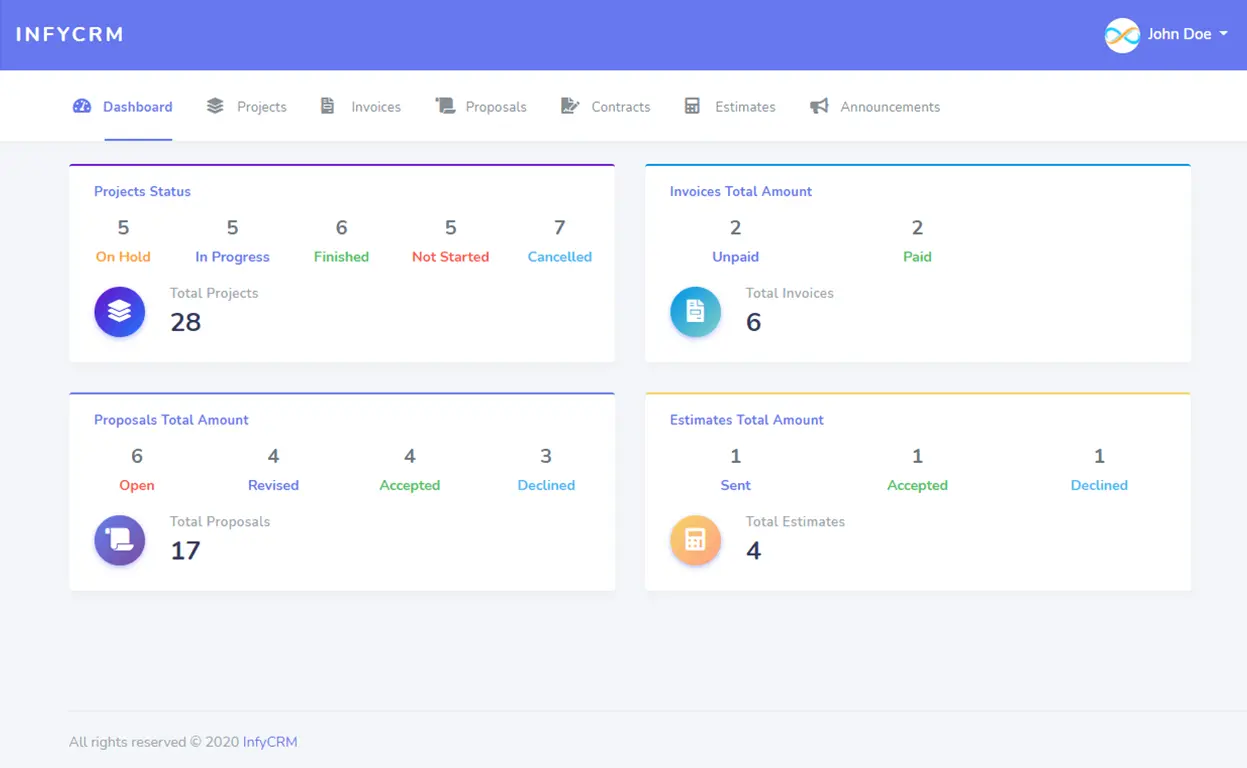Viewport: 1247px width, 768px height.
Task: Click the Finished count 6
Action: [x=341, y=228]
